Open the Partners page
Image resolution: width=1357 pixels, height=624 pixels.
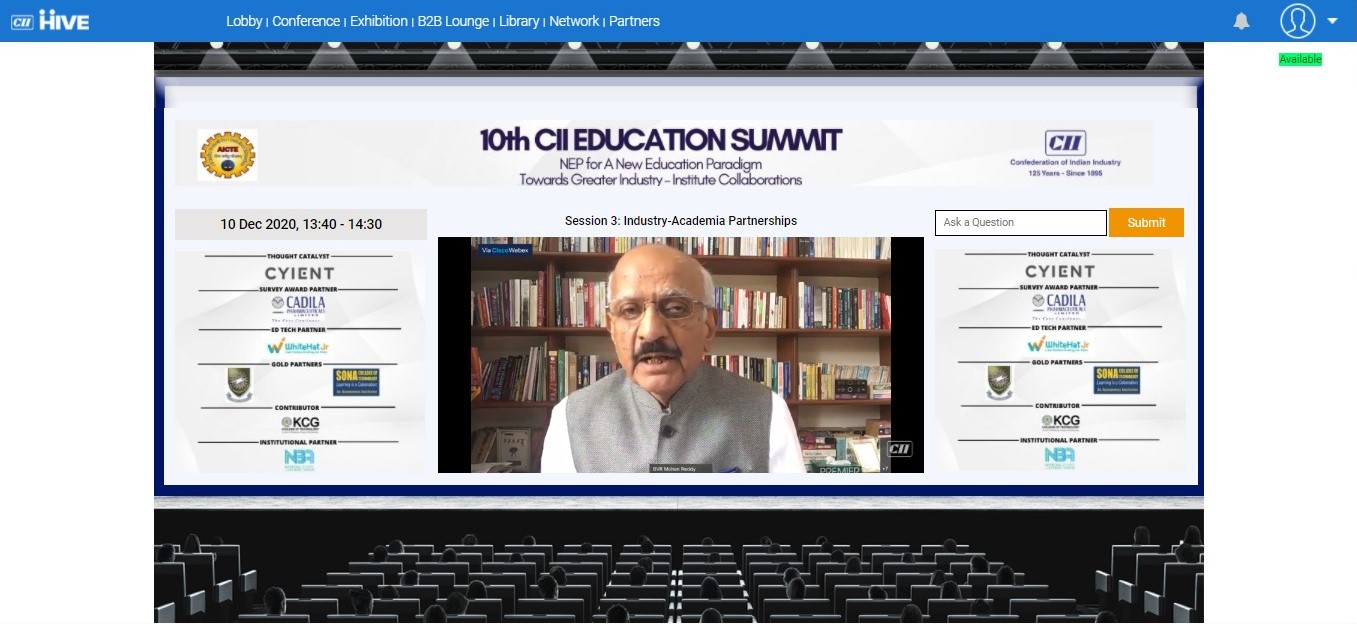[634, 21]
